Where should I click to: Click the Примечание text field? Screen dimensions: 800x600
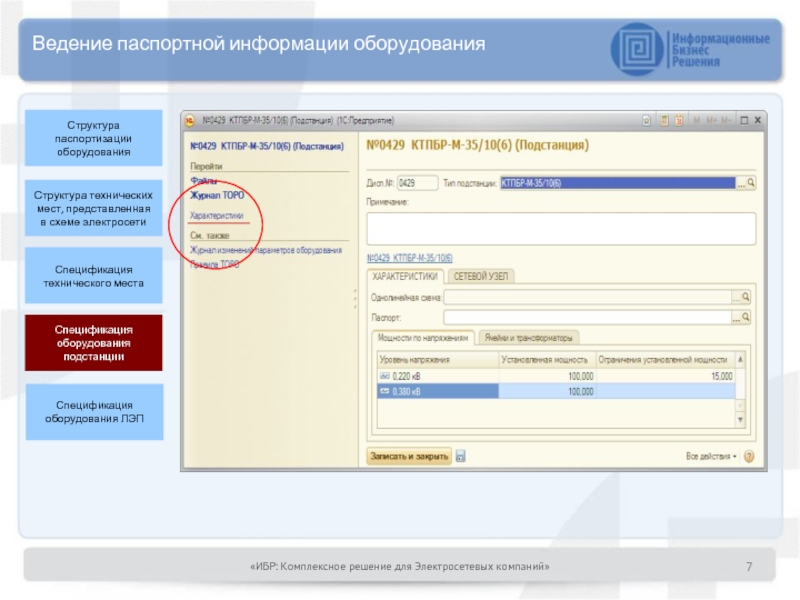coord(560,229)
